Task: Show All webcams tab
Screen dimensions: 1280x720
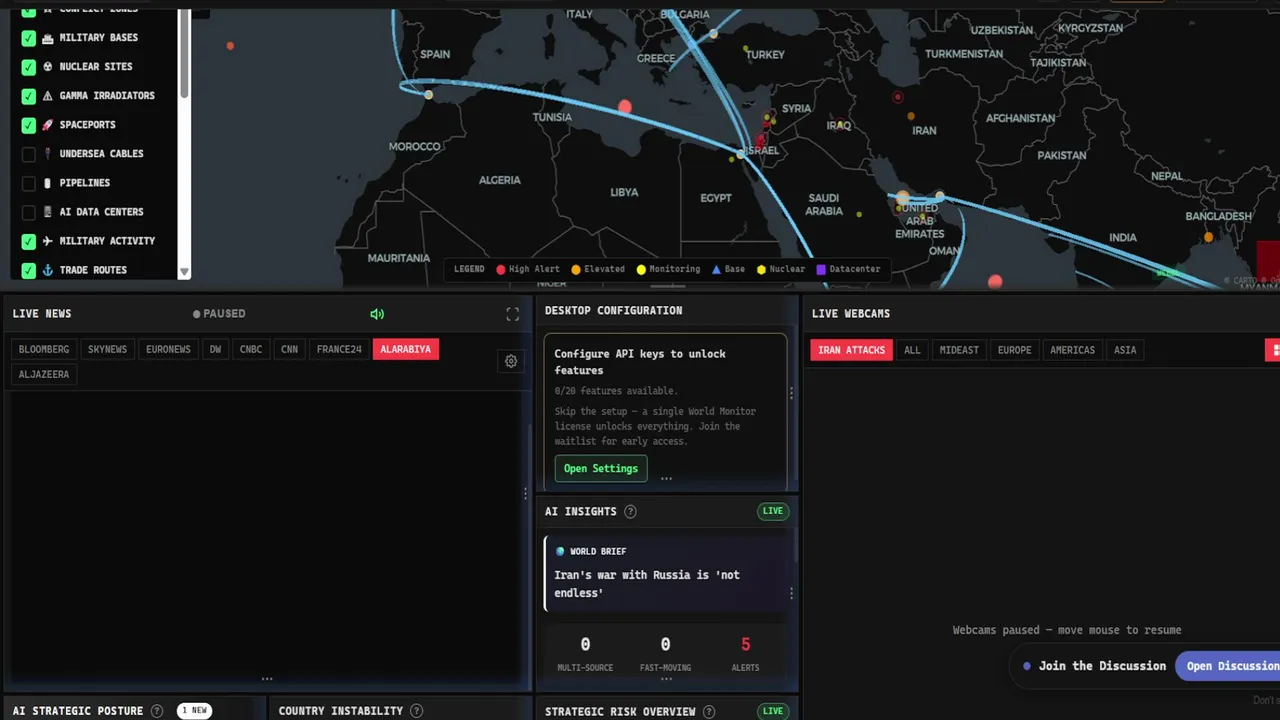Action: point(912,350)
